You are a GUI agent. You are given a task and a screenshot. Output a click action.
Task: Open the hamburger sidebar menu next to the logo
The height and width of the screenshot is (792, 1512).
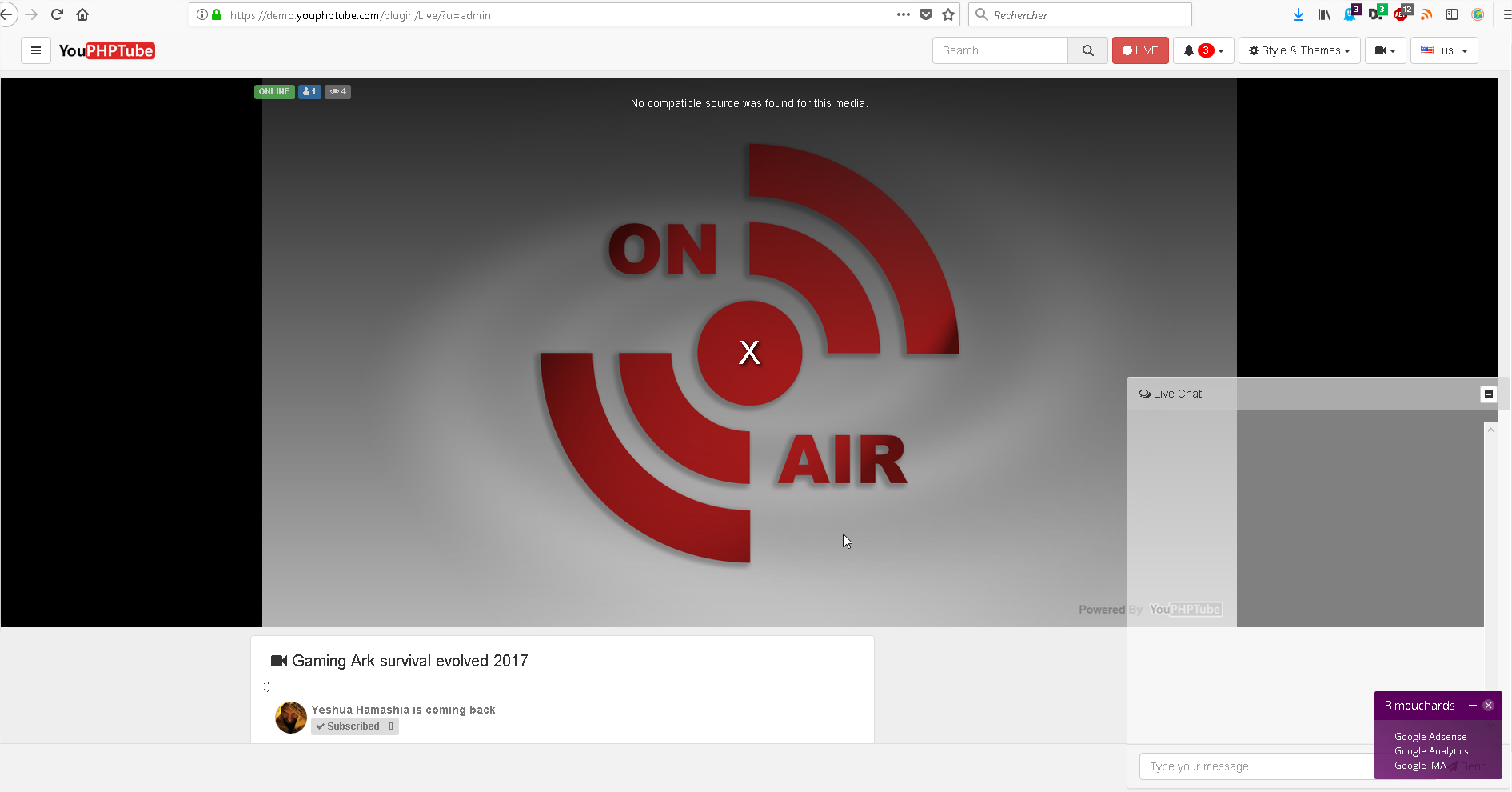36,50
